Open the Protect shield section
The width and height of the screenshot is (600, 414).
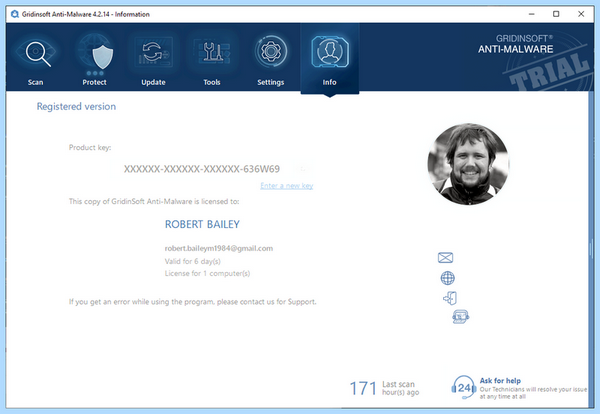(95, 59)
